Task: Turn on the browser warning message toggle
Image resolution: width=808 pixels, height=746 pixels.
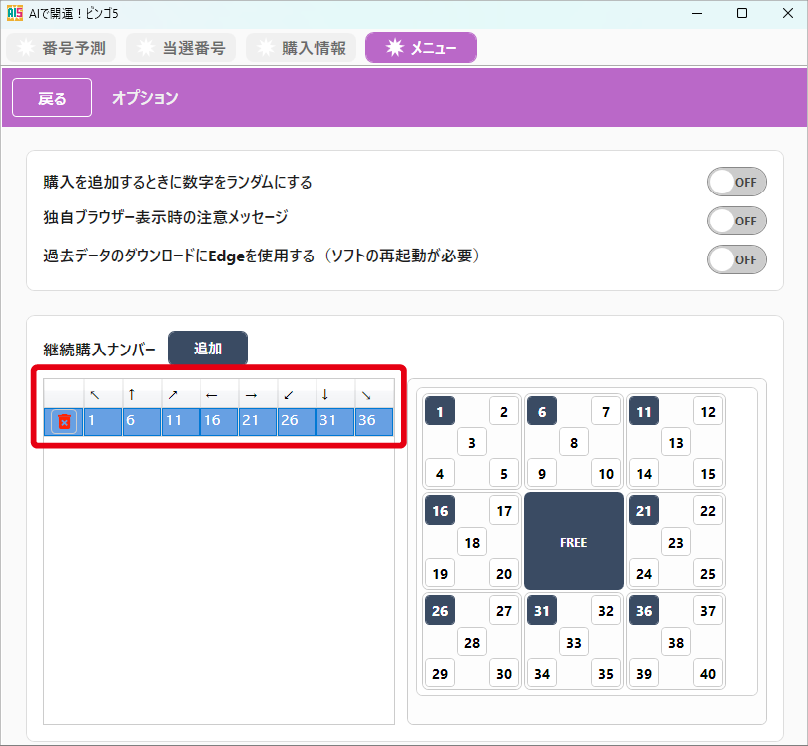Action: click(x=737, y=220)
